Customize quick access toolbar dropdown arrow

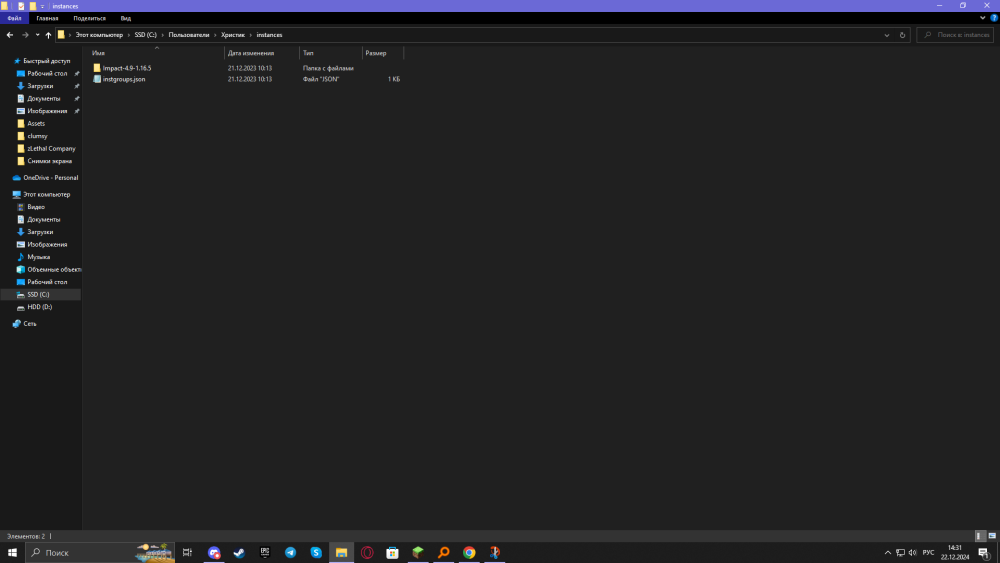[x=43, y=6]
